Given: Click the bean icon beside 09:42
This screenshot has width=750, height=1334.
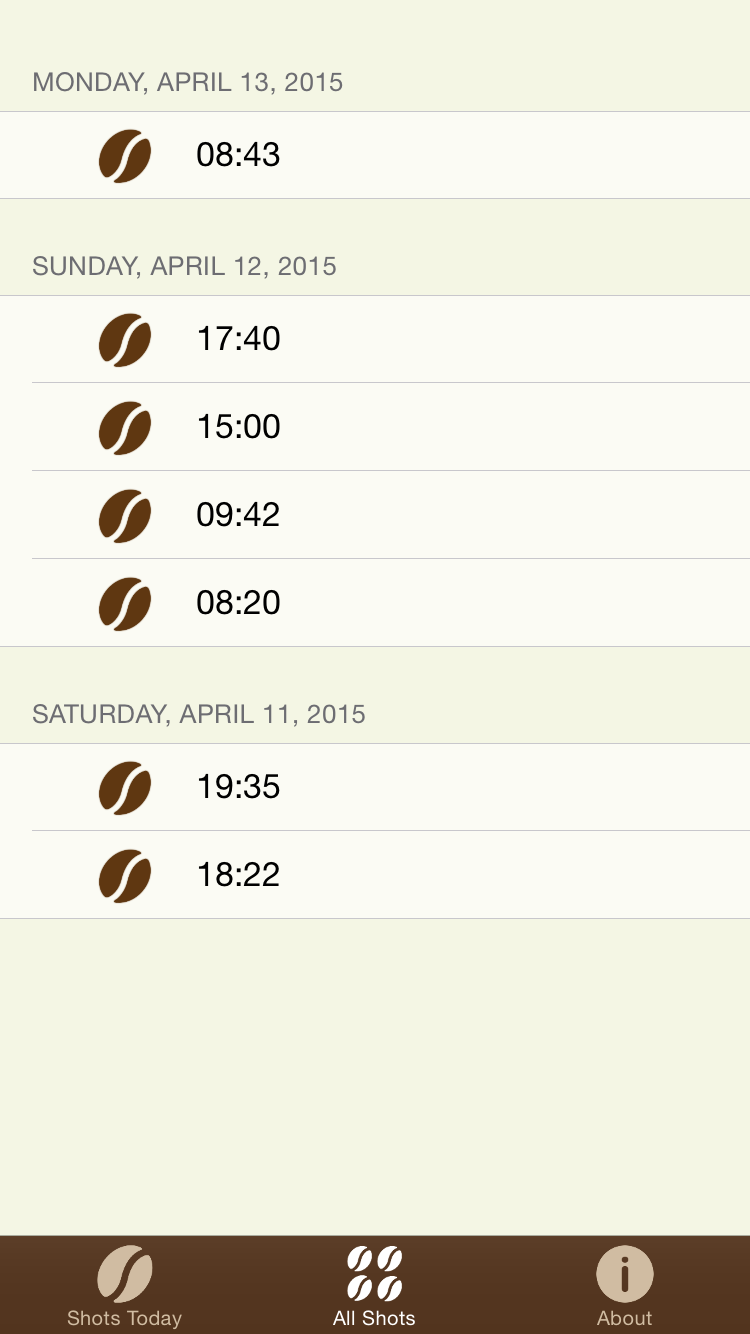Looking at the screenshot, I should point(125,516).
